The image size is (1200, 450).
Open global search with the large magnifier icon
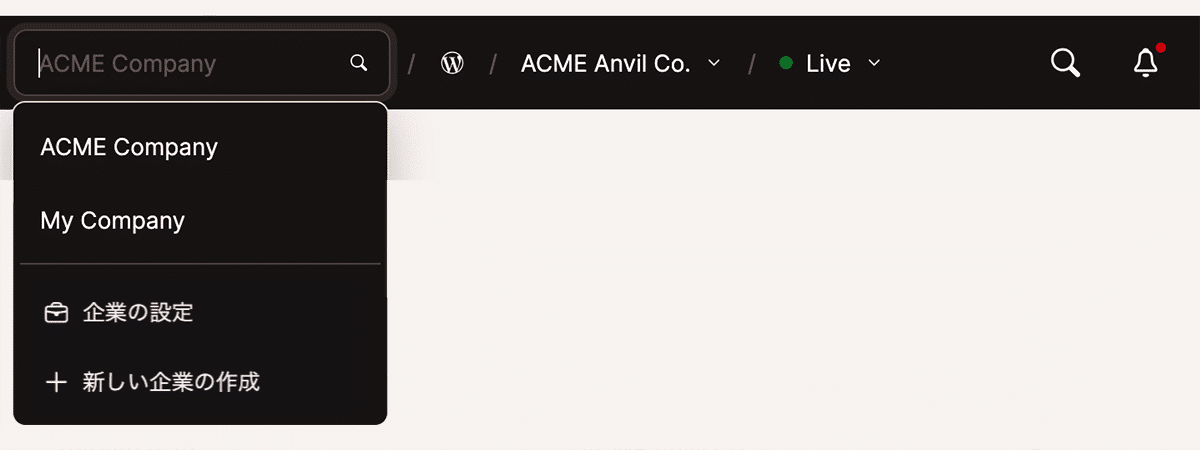(x=1066, y=64)
